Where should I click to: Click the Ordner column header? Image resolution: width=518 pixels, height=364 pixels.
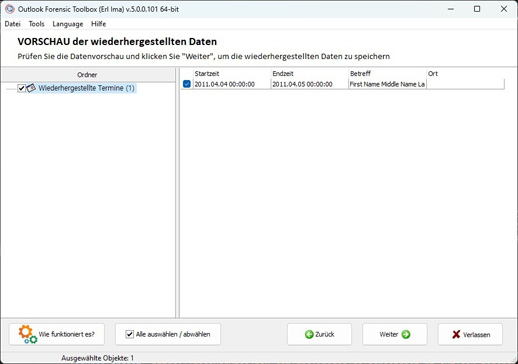[x=88, y=75]
